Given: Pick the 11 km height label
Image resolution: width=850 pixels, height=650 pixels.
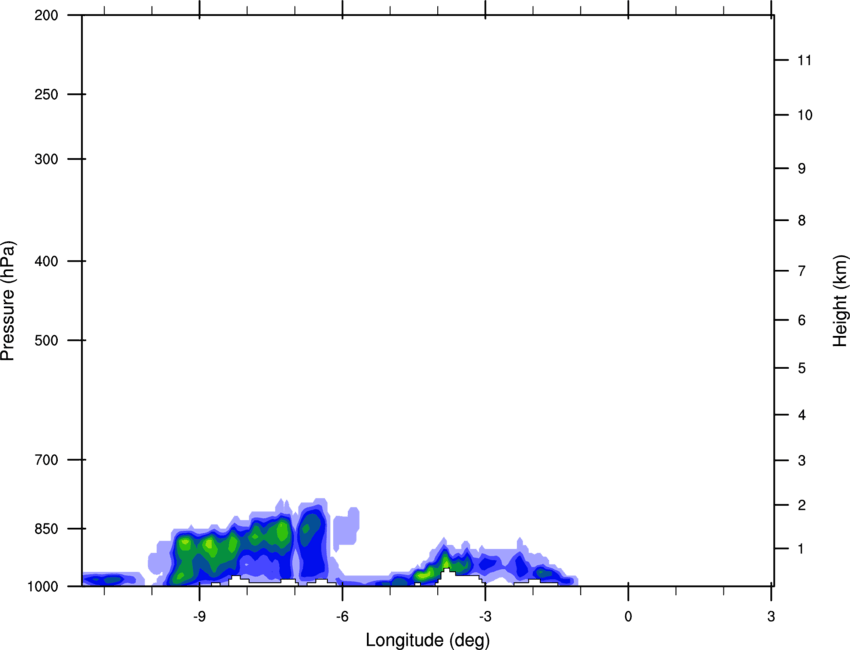Looking at the screenshot, I should 804,60.
